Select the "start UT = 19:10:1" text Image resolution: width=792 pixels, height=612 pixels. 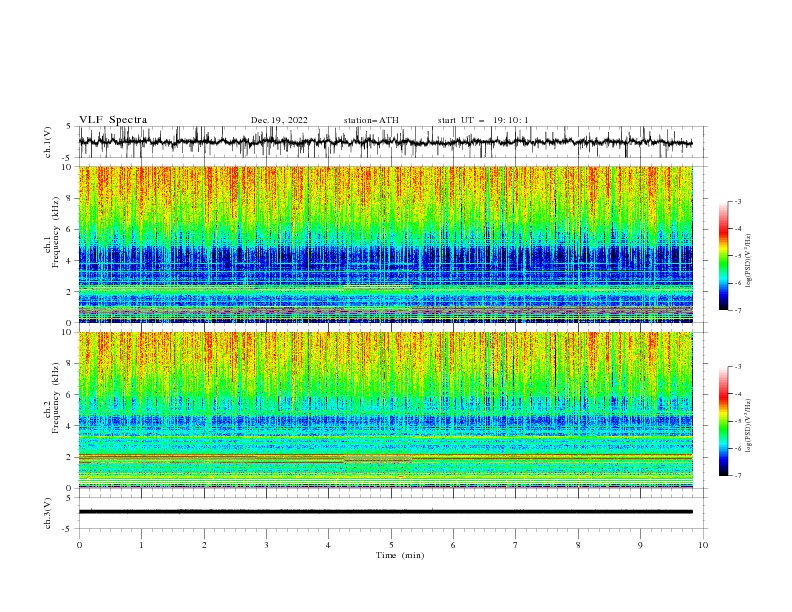pyautogui.click(x=483, y=120)
